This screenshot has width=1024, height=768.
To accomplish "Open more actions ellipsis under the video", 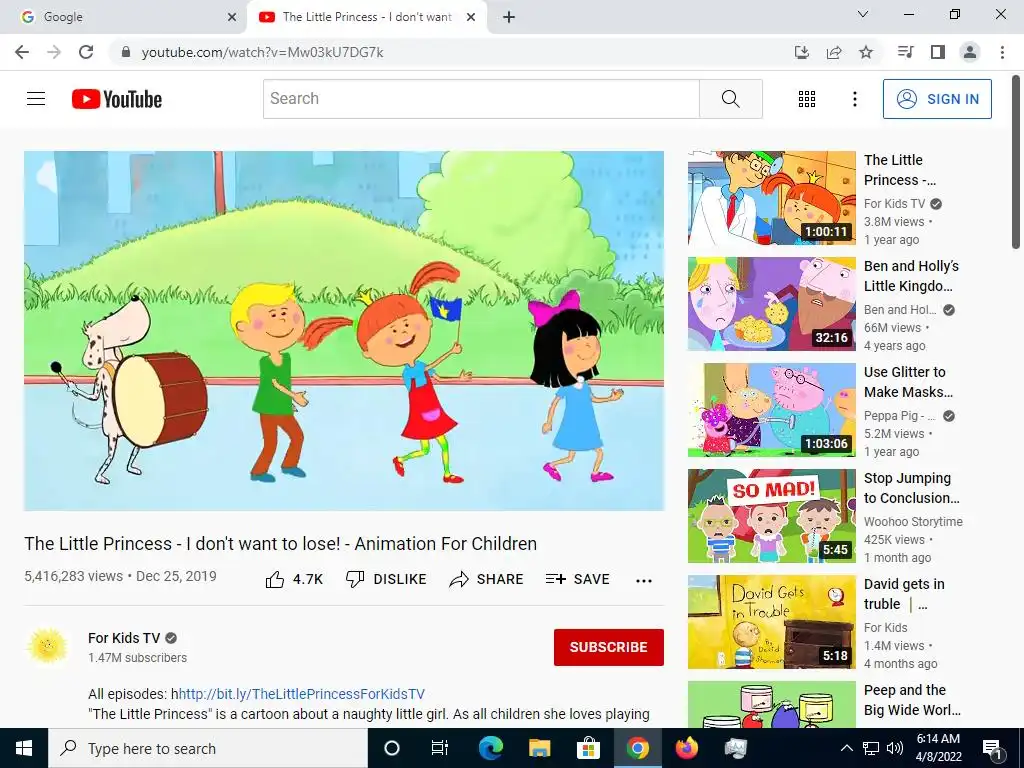I will click(644, 581).
